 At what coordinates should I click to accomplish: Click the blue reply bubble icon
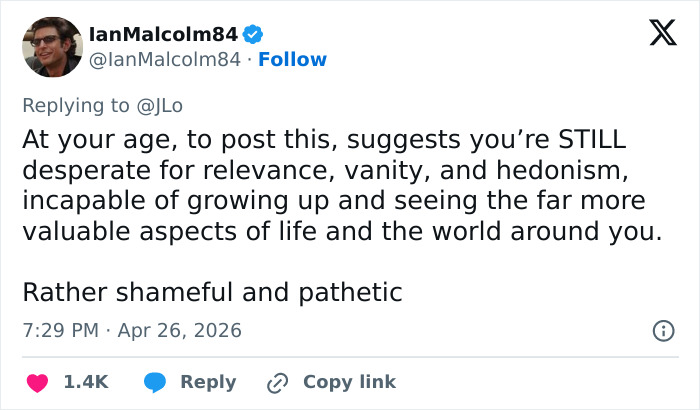point(154,382)
